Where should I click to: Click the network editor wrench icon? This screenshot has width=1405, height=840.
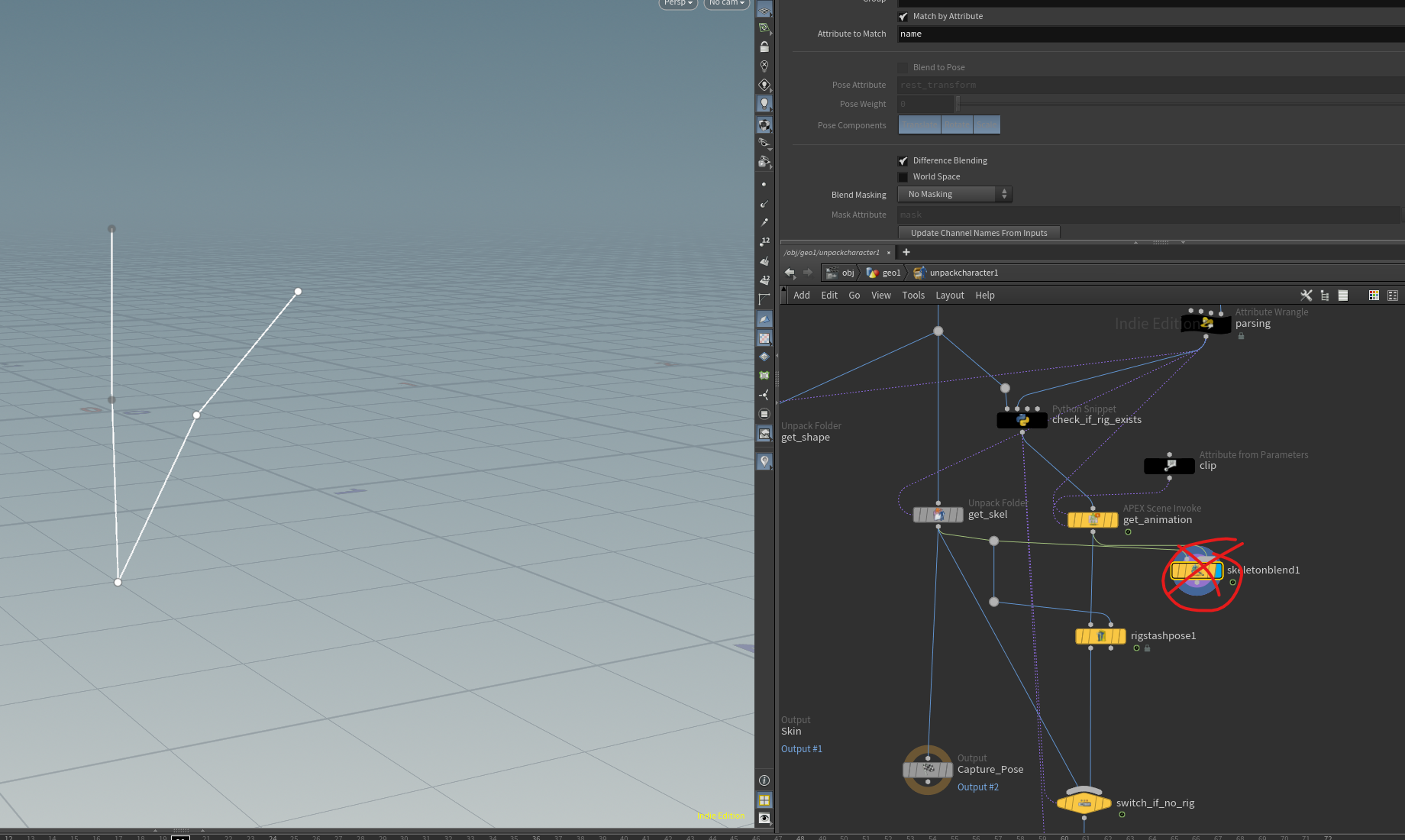pos(1306,296)
